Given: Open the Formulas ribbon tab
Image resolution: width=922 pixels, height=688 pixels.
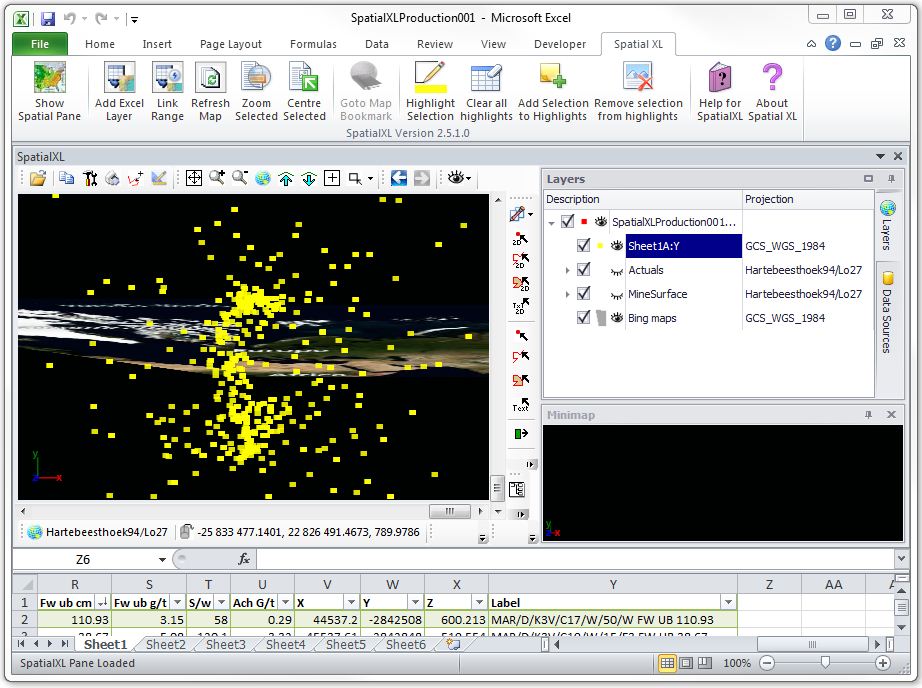Looking at the screenshot, I should tap(313, 44).
